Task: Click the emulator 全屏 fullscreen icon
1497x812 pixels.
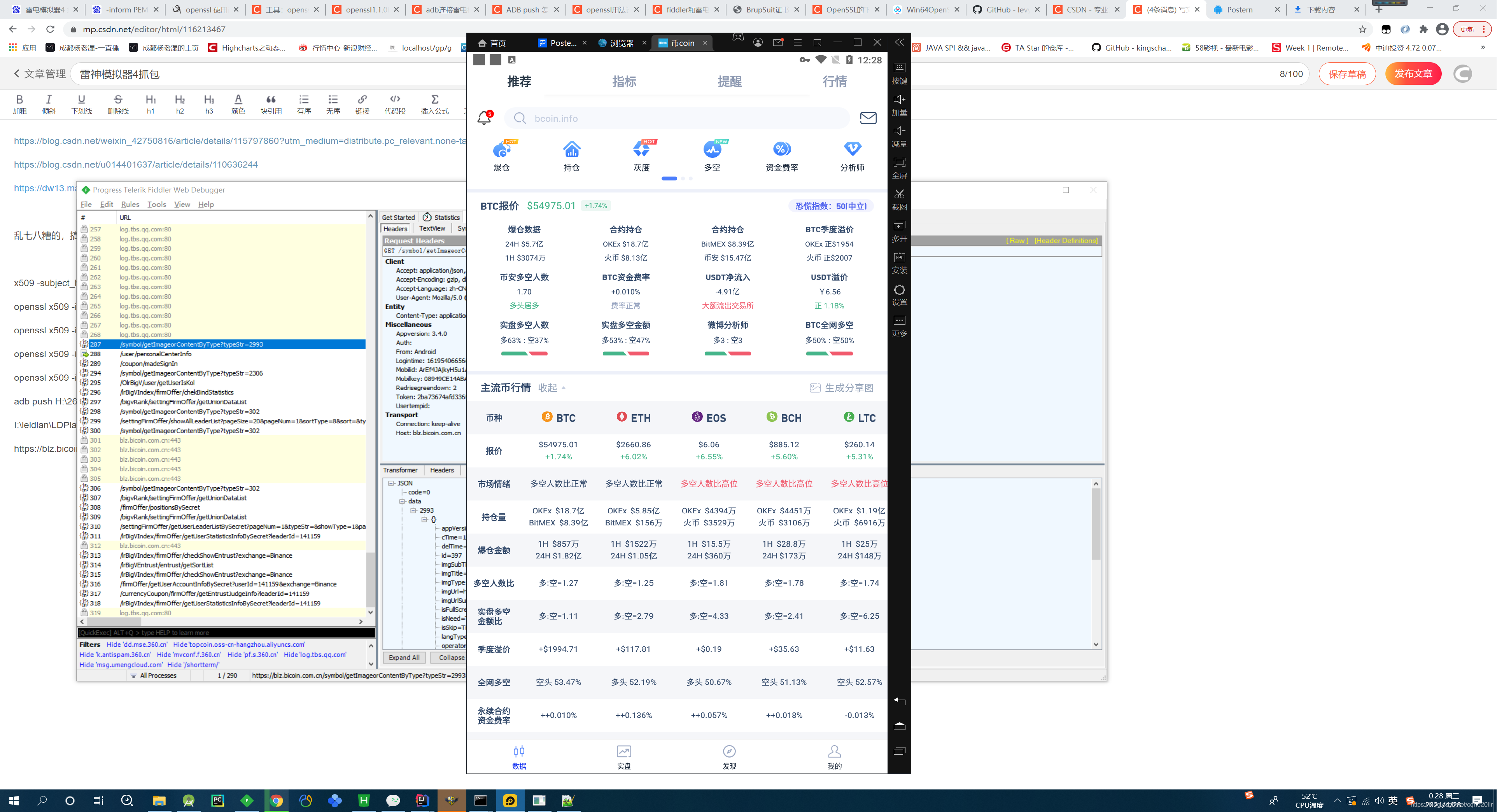Action: point(899,163)
